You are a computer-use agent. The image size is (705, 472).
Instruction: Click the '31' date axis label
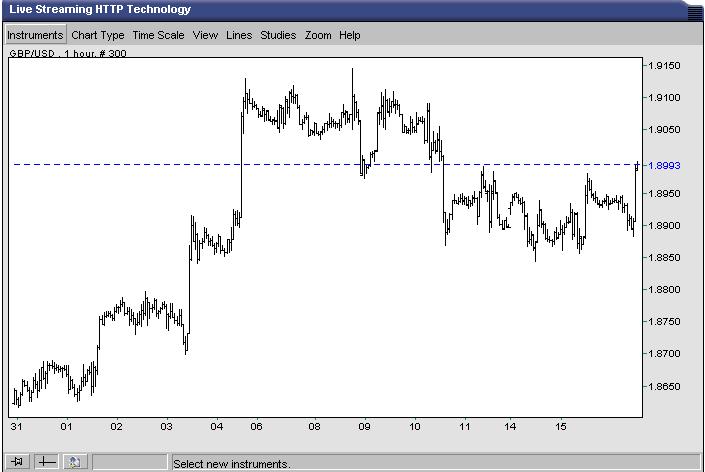tap(16, 426)
